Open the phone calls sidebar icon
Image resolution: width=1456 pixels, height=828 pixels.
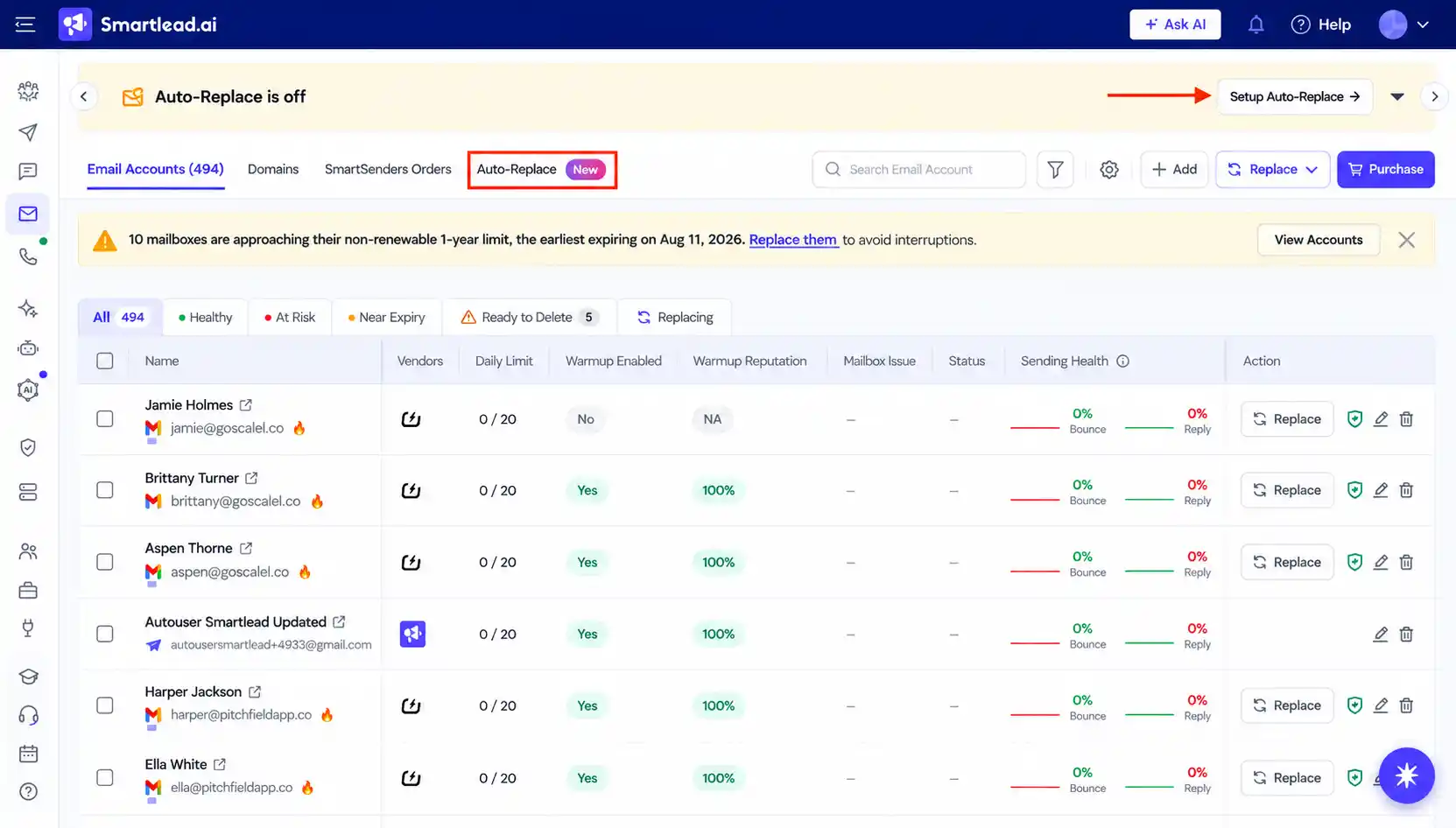pyautogui.click(x=28, y=256)
